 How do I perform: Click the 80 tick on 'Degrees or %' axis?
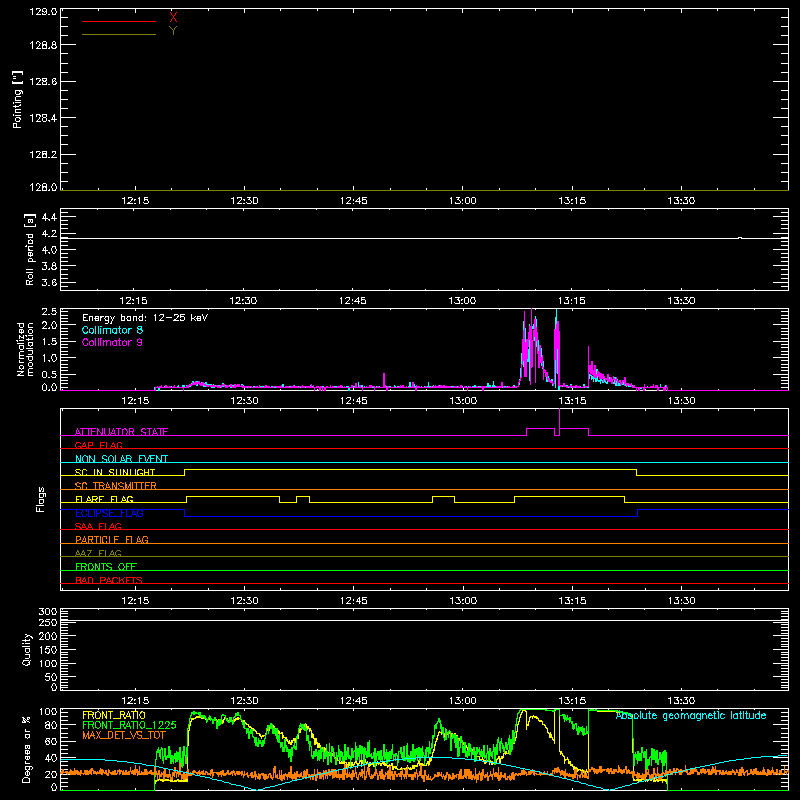pos(52,725)
